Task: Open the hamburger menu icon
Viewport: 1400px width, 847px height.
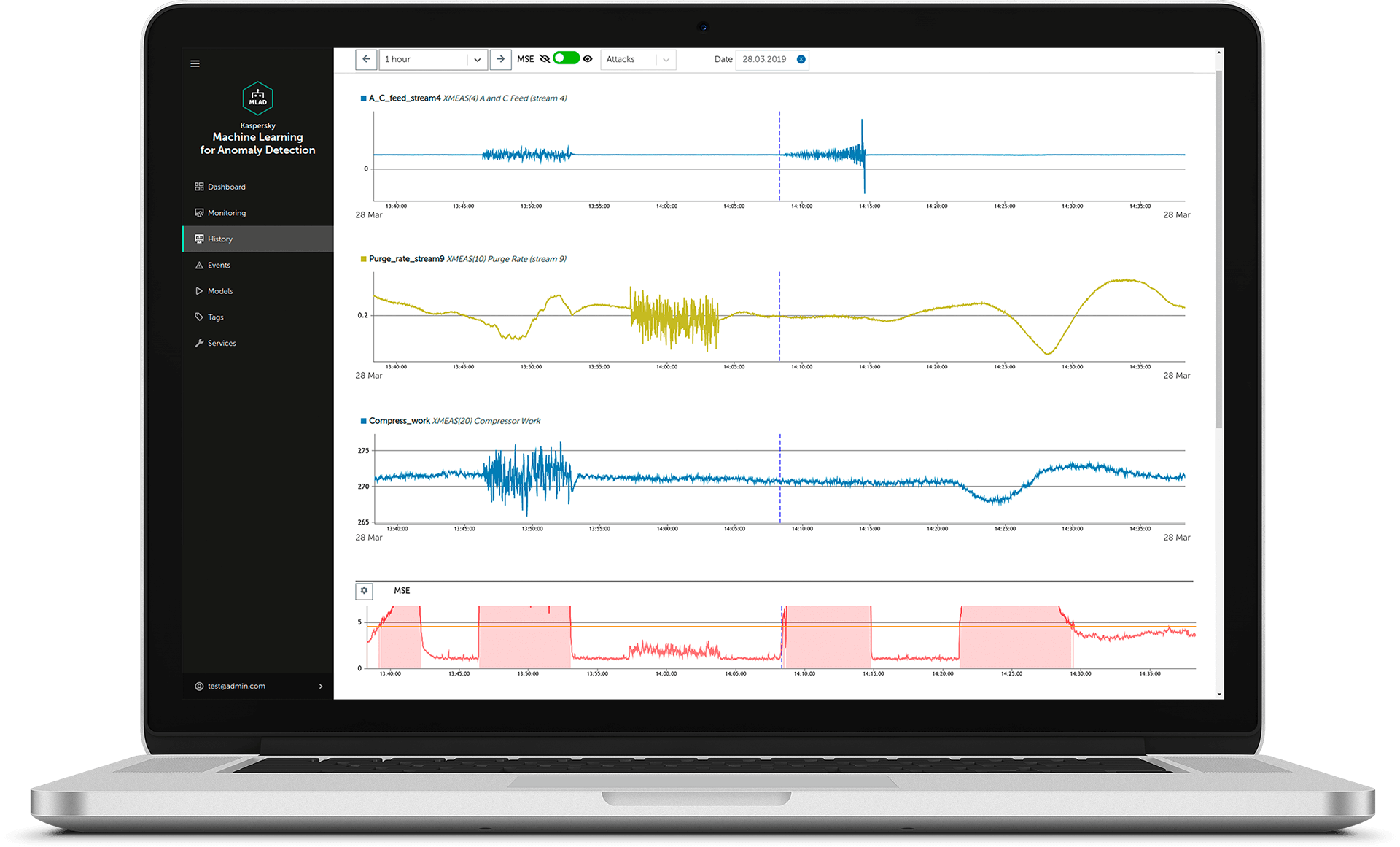Action: [x=195, y=63]
